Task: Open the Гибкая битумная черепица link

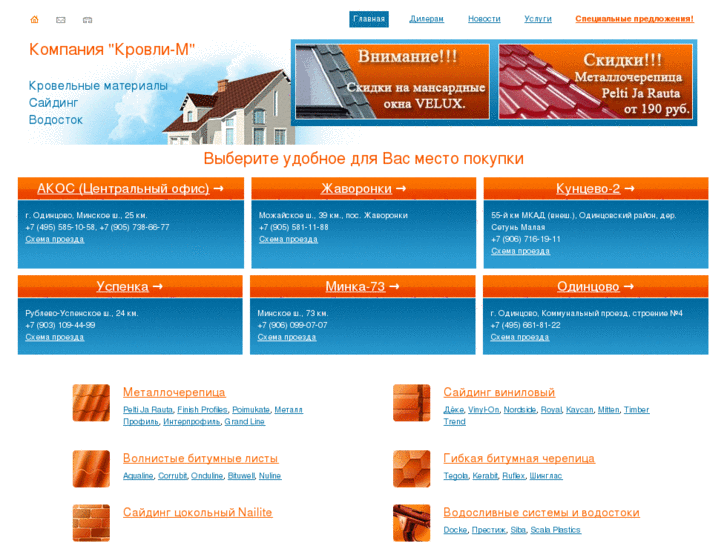Action: point(519,458)
